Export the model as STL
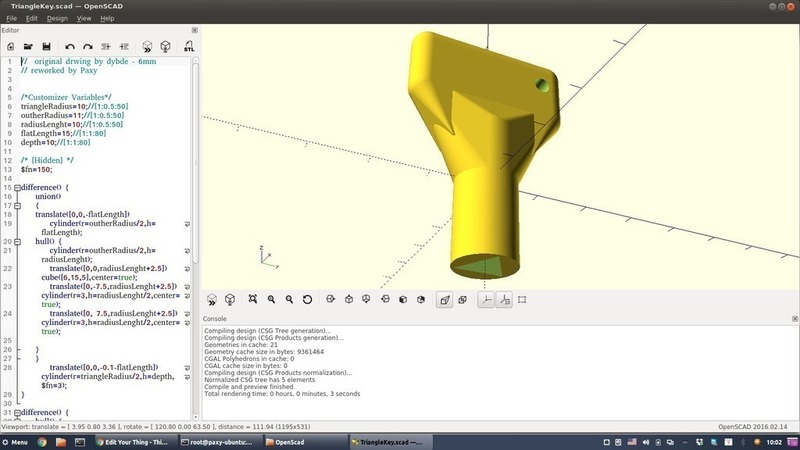Viewport: 800px width, 450px height. click(188, 46)
